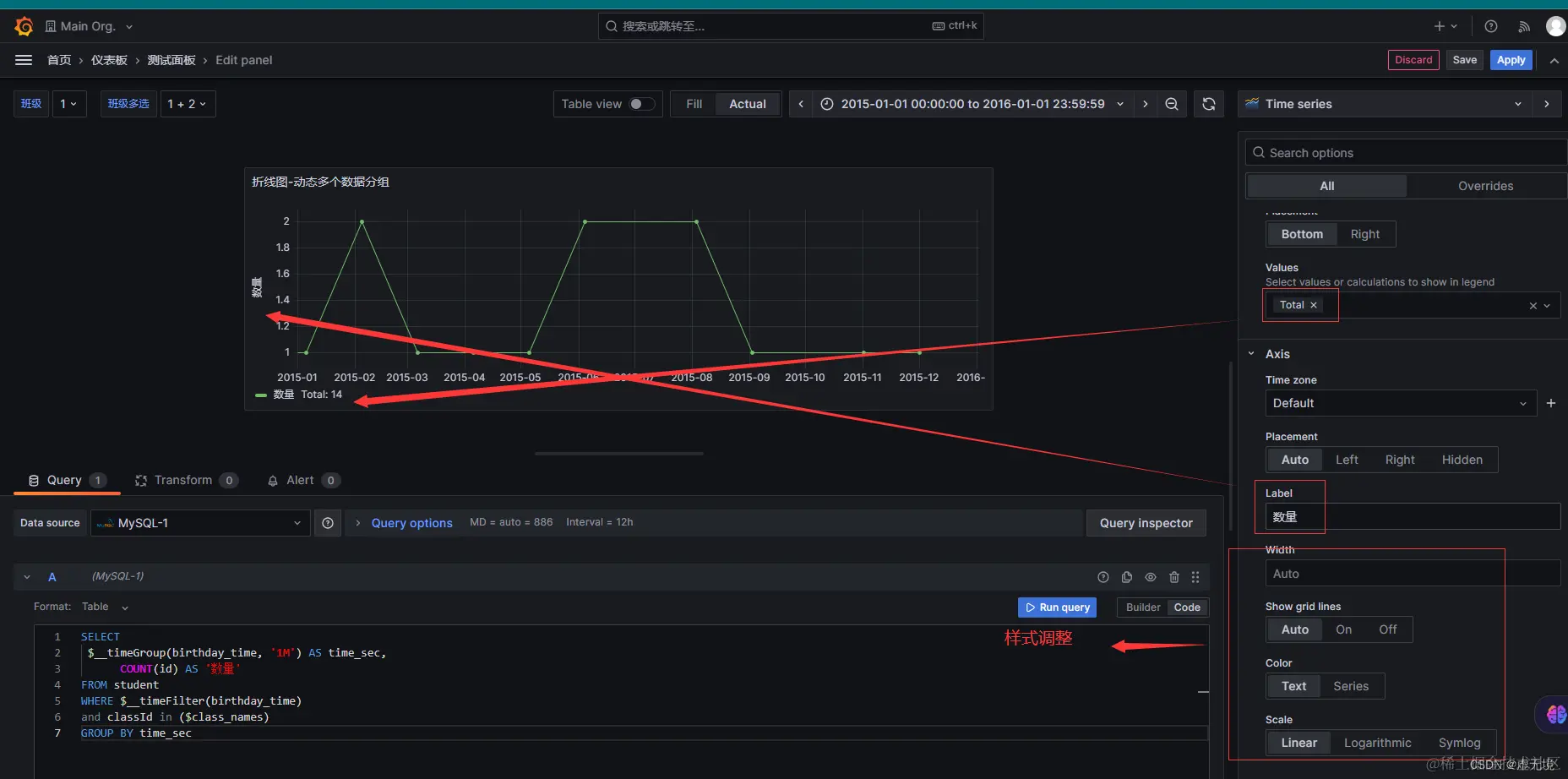The height and width of the screenshot is (779, 1568).
Task: Click the Apply button
Action: pyautogui.click(x=1511, y=60)
